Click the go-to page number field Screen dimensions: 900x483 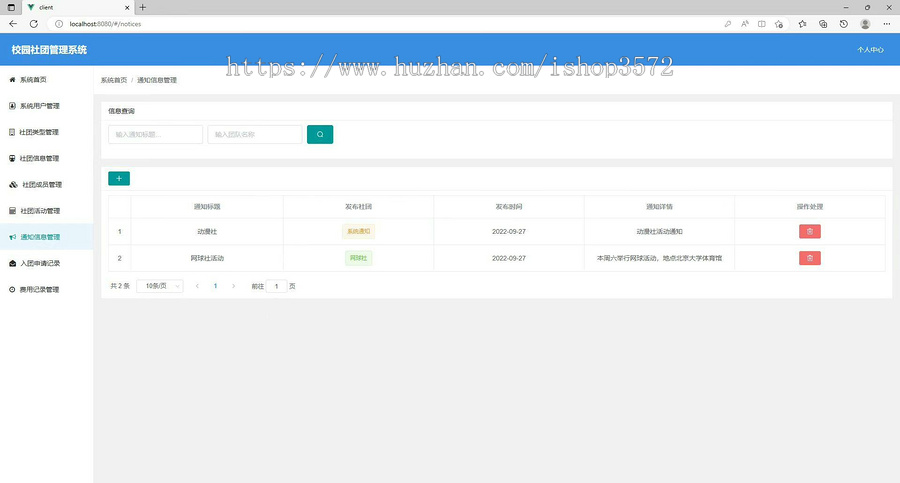click(x=276, y=286)
